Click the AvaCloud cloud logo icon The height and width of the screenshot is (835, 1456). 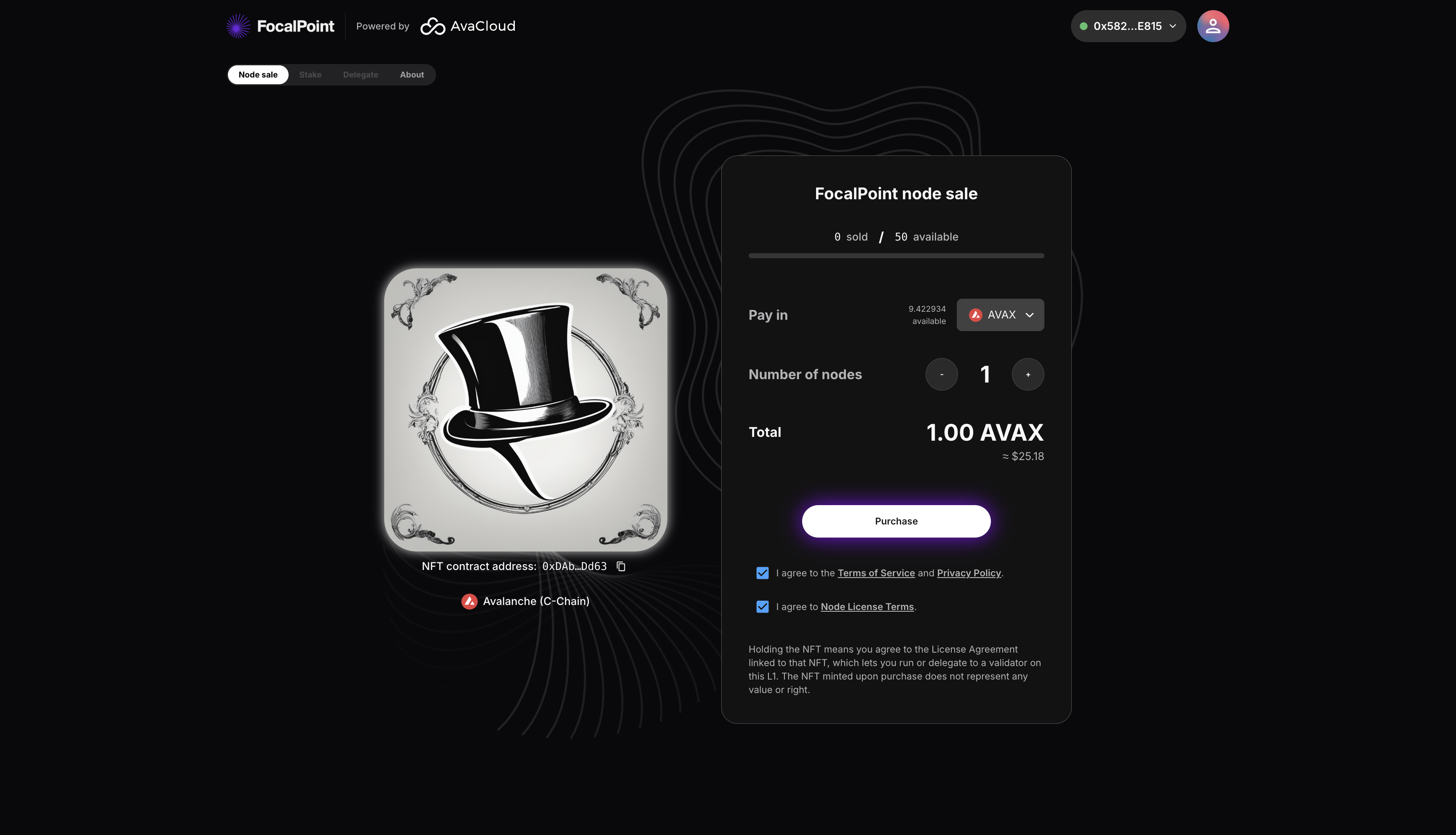point(433,27)
